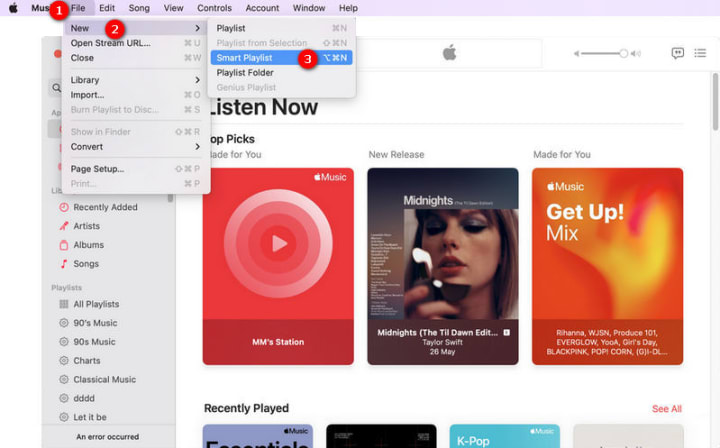Open the Midnights album card
Viewport: 720px width, 448px height.
tap(443, 266)
